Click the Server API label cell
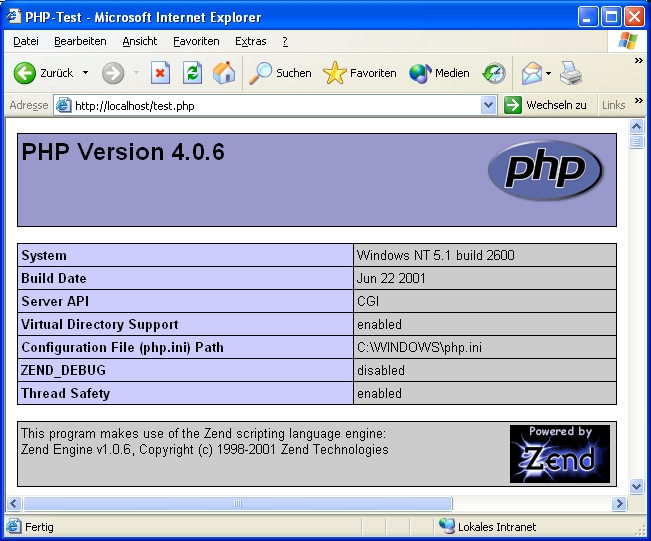Viewport: 651px width, 541px height. [185, 301]
